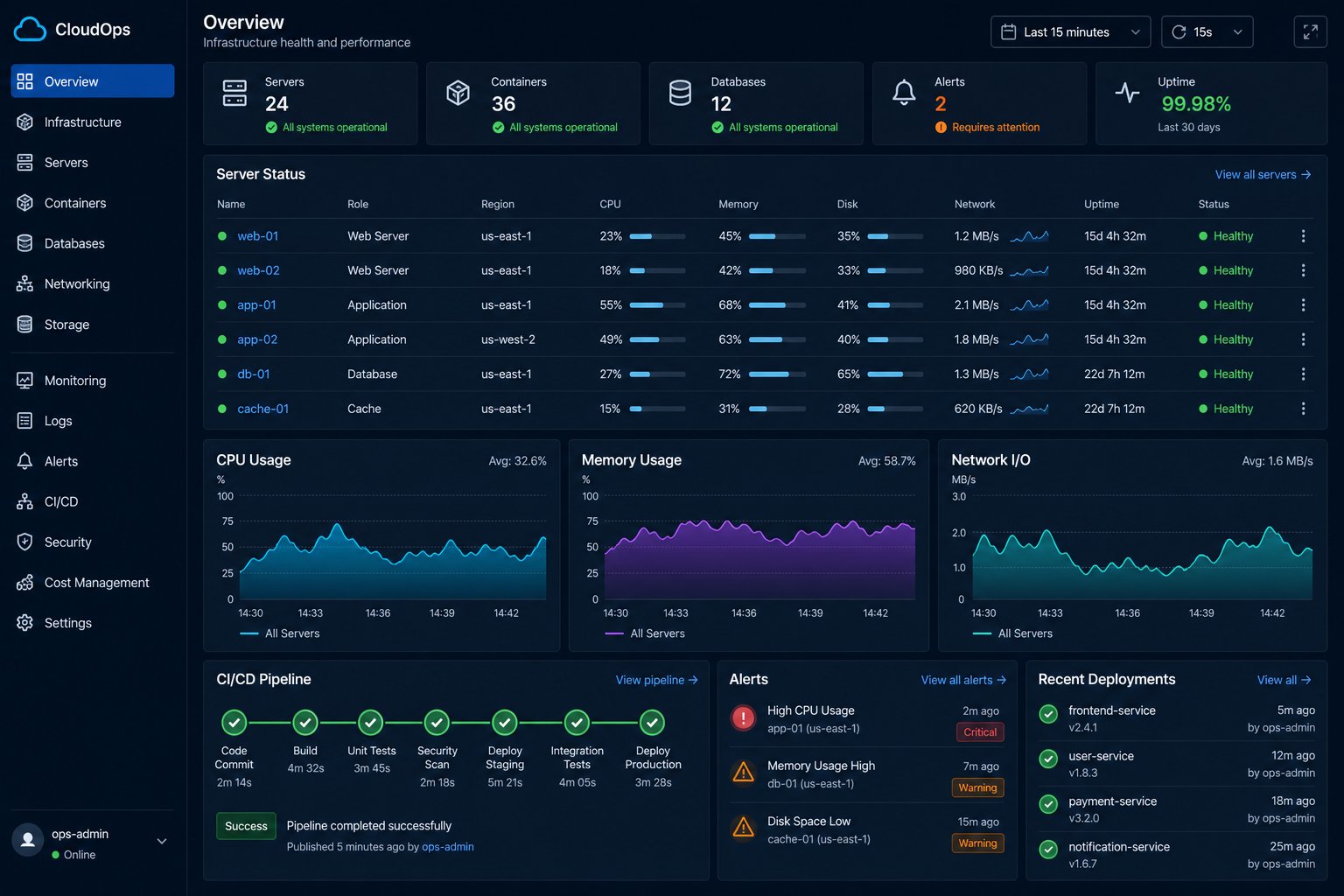Screen dimensions: 1344x896
Task: Select Overview in the sidebar
Action: [x=93, y=81]
